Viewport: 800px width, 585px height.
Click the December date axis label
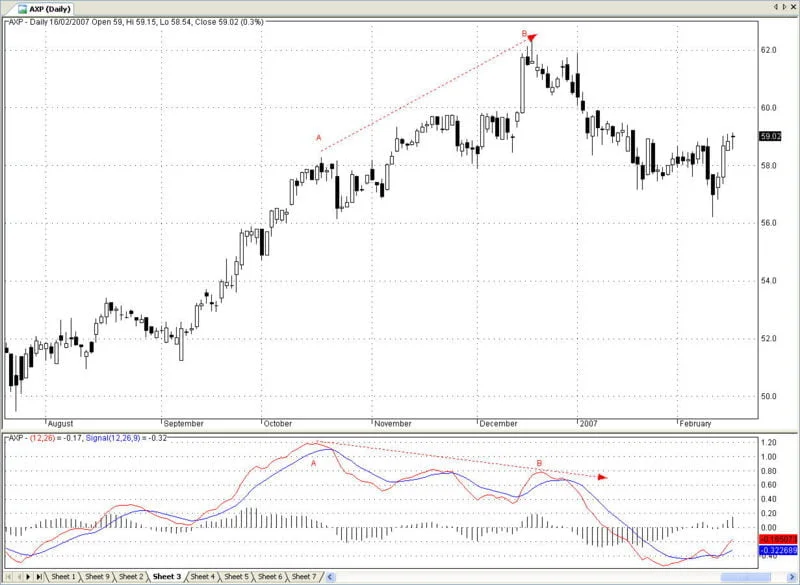point(498,423)
